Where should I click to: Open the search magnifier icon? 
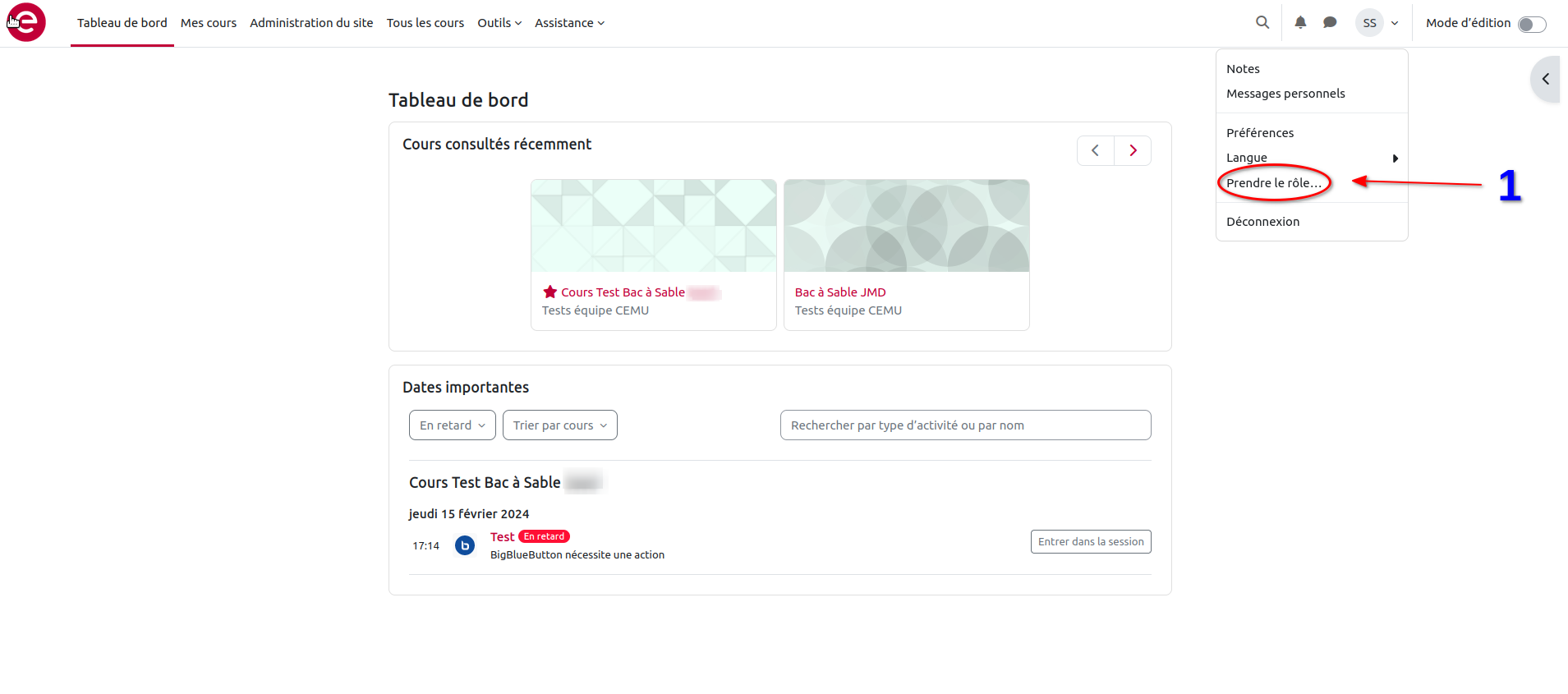click(1262, 23)
